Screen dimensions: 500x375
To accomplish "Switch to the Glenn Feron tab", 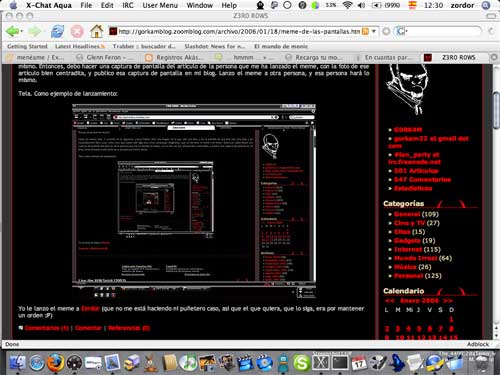I will tap(104, 57).
